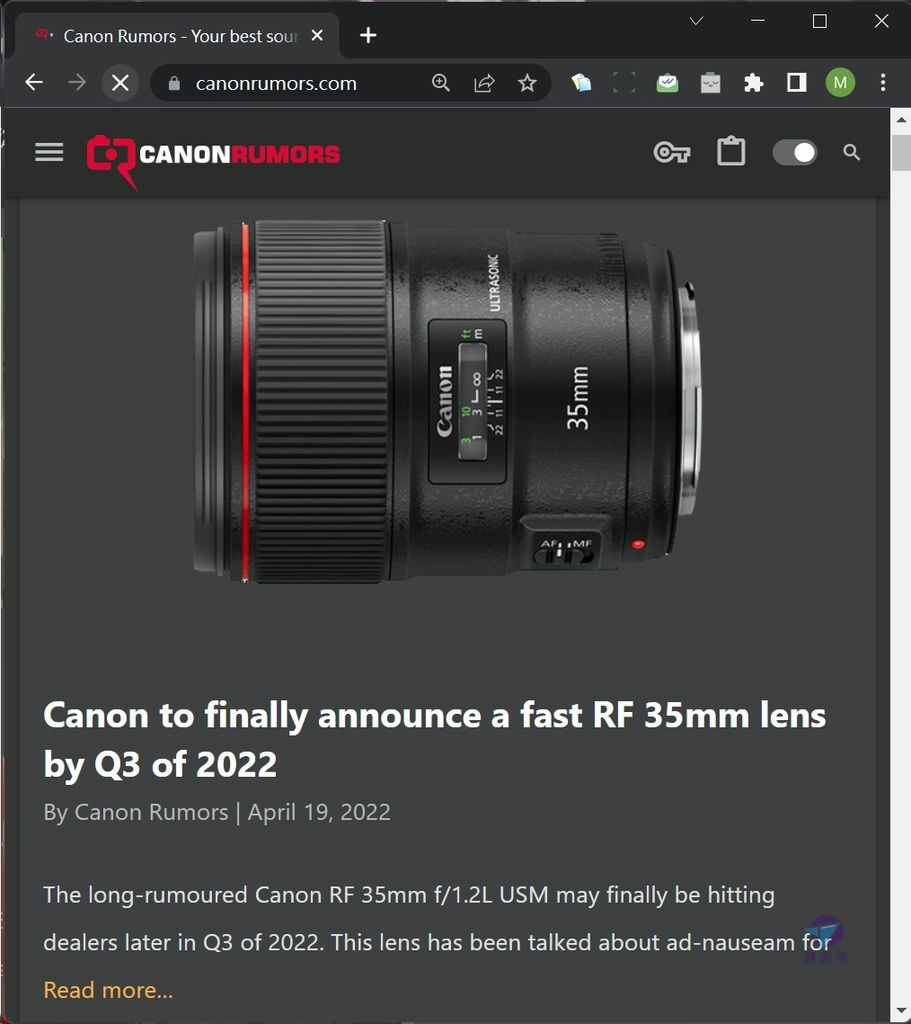Toggle the browser side panel
The image size is (911, 1024).
click(x=796, y=82)
